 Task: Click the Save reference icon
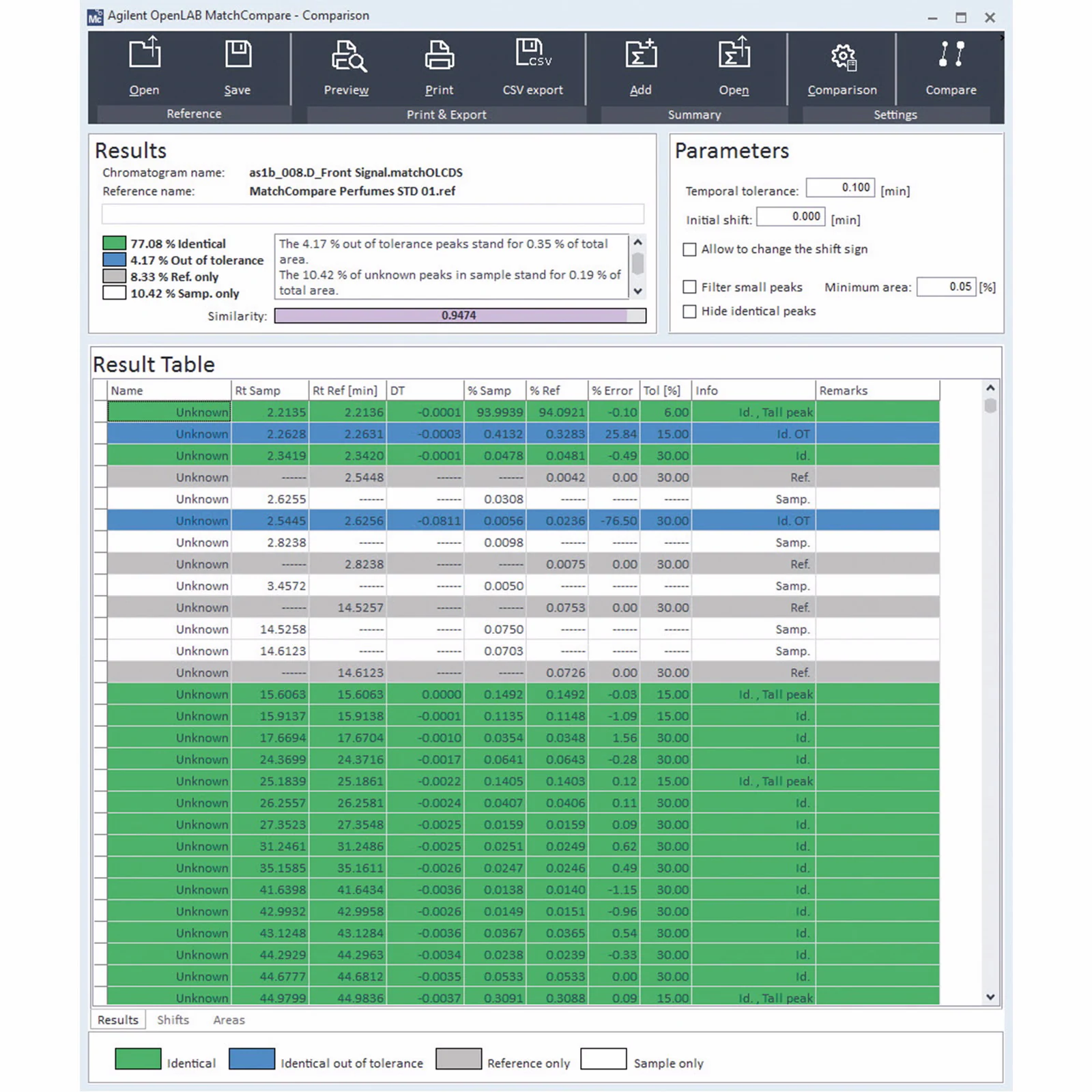pos(238,54)
